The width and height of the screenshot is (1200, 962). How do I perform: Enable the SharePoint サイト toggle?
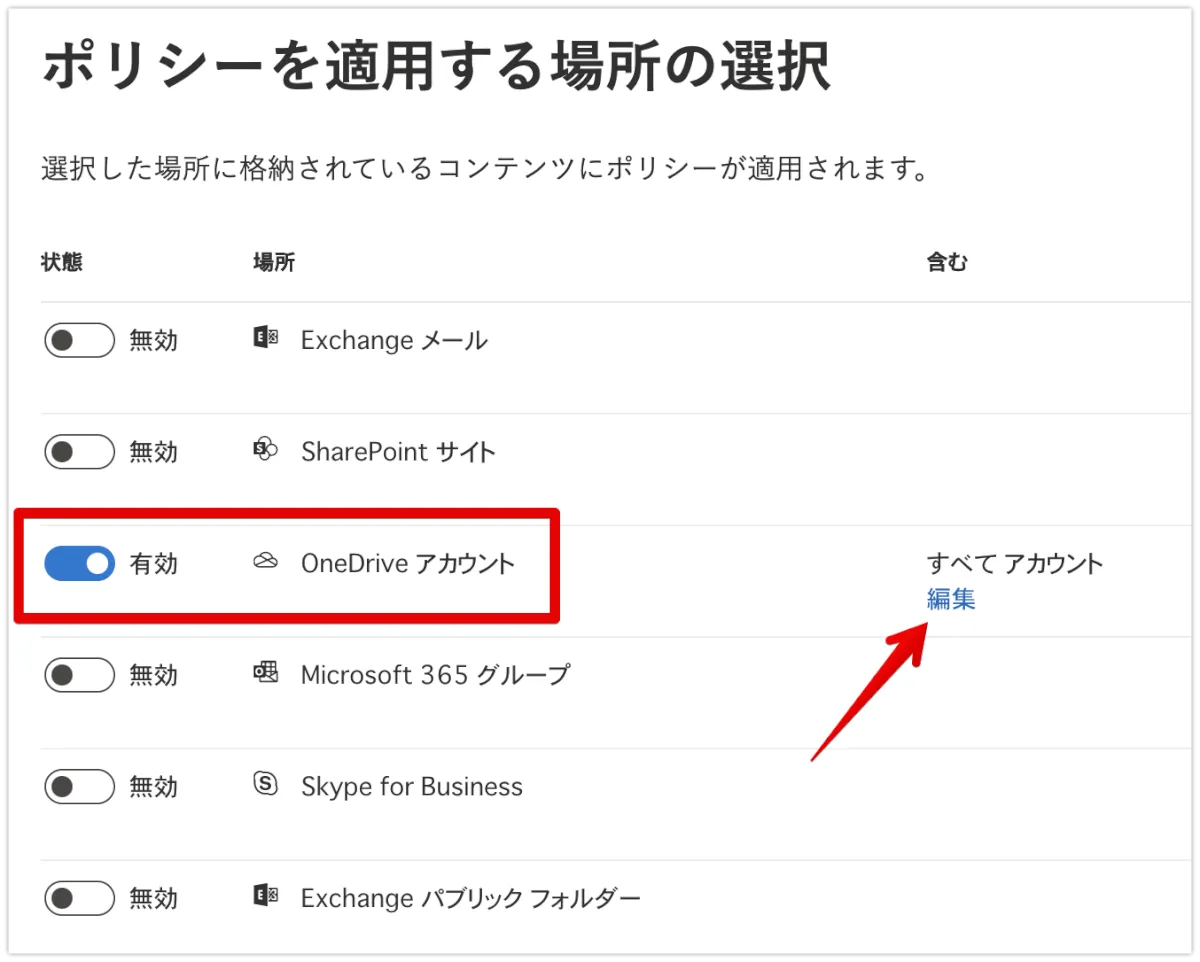(80, 452)
